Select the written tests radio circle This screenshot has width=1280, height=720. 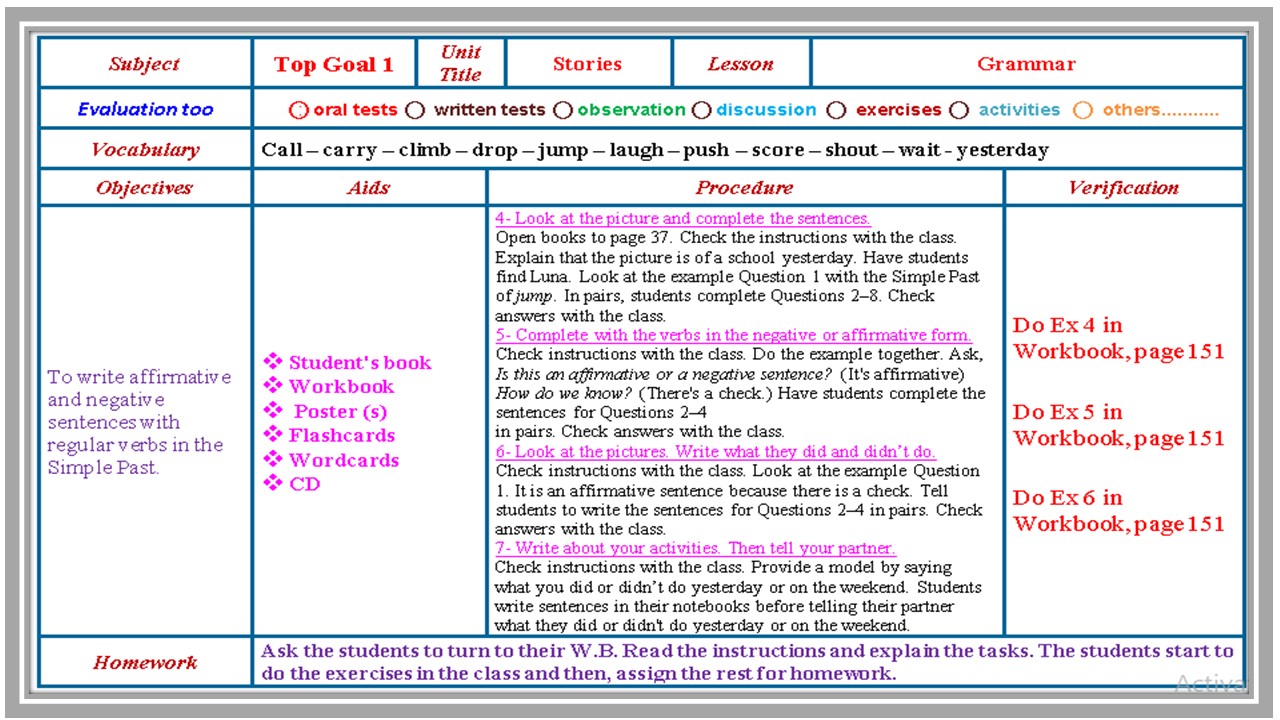415,110
